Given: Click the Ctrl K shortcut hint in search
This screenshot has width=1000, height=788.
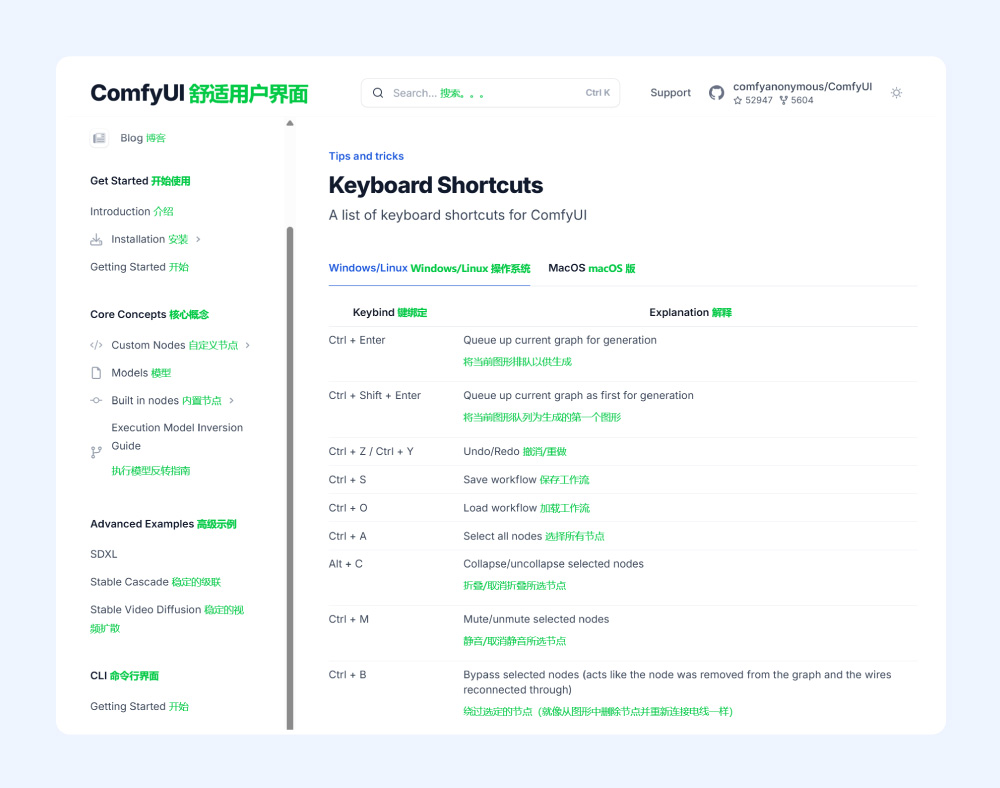Looking at the screenshot, I should click(598, 93).
